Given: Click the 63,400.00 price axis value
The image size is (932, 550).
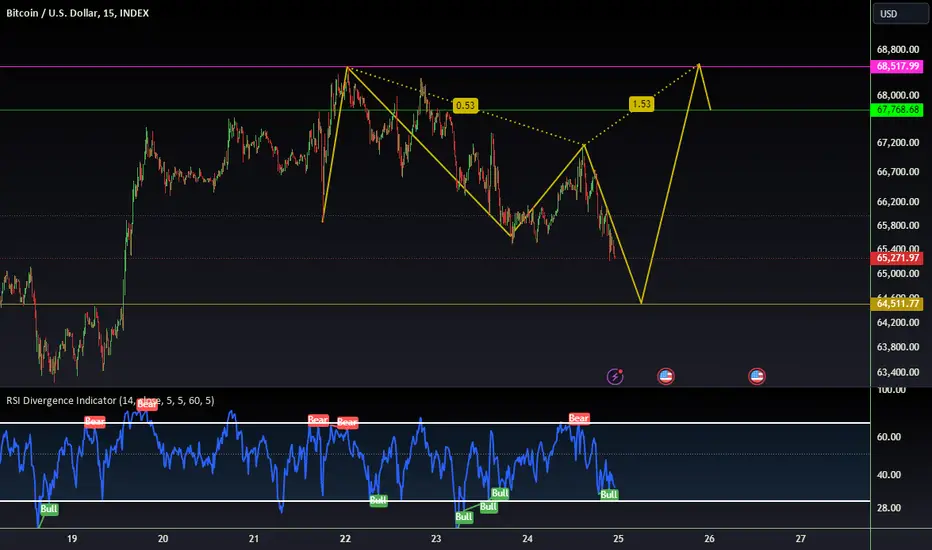Looking at the screenshot, I should point(898,372).
